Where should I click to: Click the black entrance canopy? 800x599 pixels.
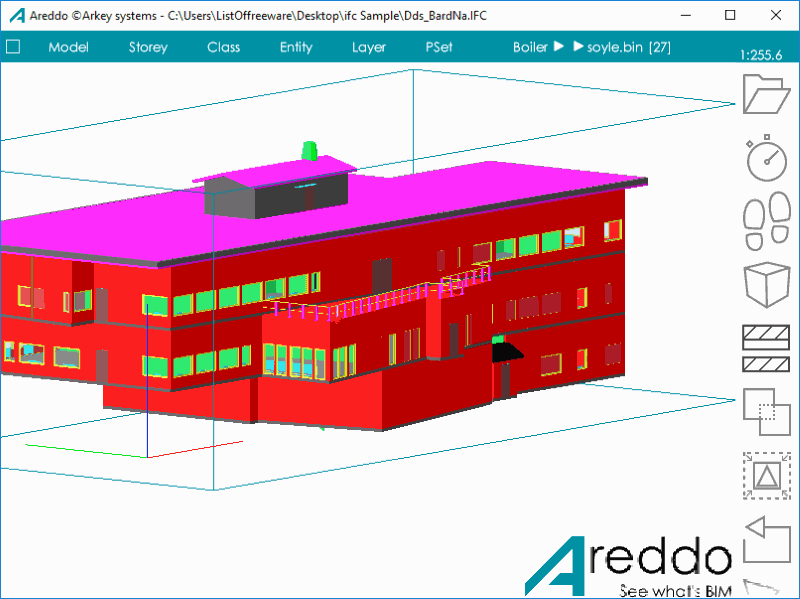point(506,352)
